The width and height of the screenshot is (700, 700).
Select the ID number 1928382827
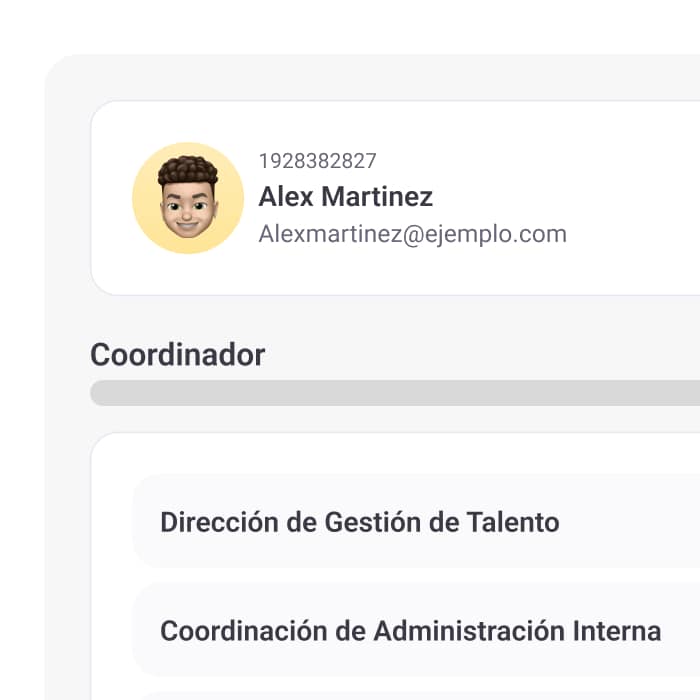(318, 161)
